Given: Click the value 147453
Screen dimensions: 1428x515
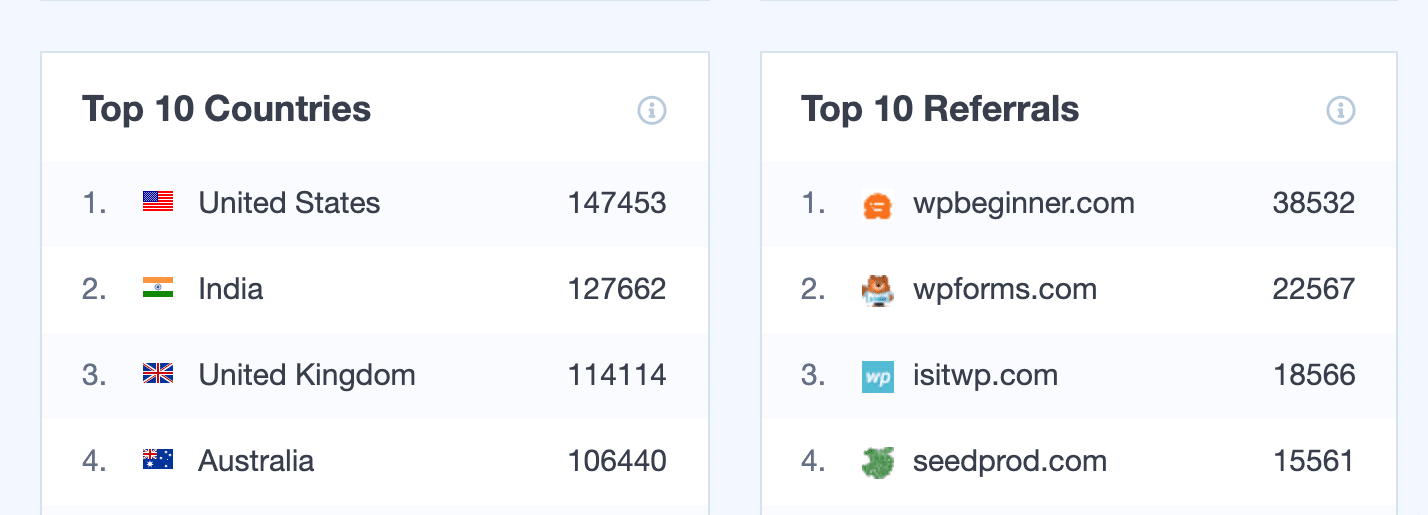Looking at the screenshot, I should click(x=617, y=203).
